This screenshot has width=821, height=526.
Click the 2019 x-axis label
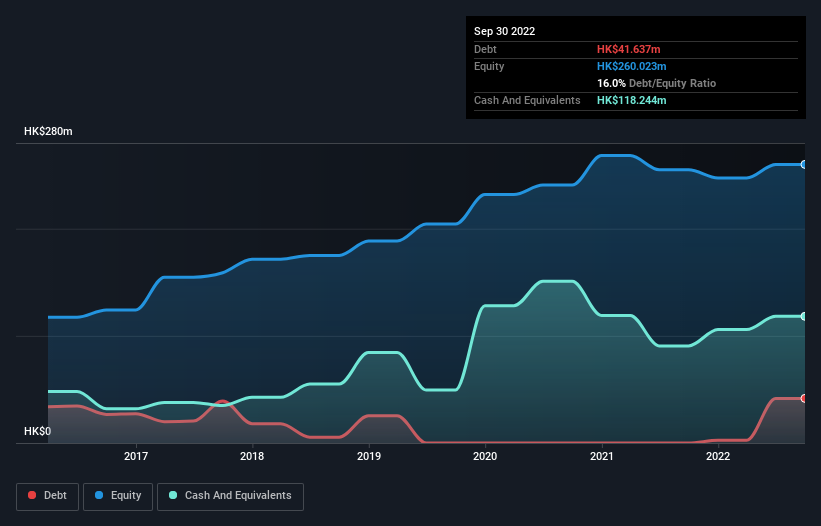369,456
